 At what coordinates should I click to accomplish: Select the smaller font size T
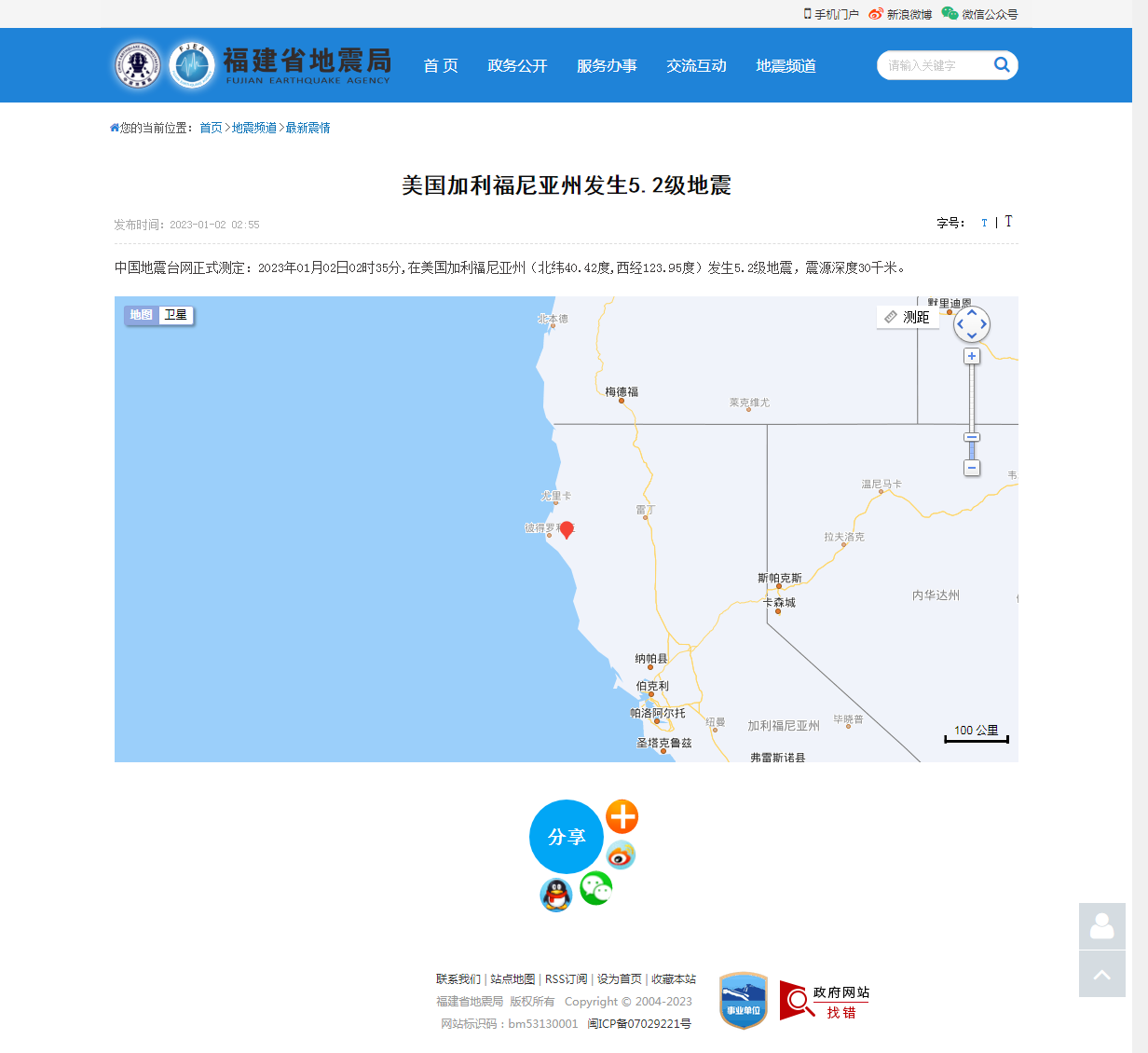coord(984,223)
